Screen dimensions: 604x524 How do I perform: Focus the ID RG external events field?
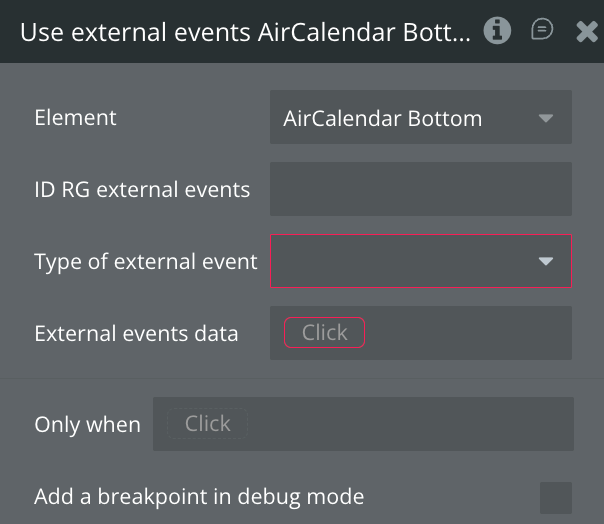420,189
